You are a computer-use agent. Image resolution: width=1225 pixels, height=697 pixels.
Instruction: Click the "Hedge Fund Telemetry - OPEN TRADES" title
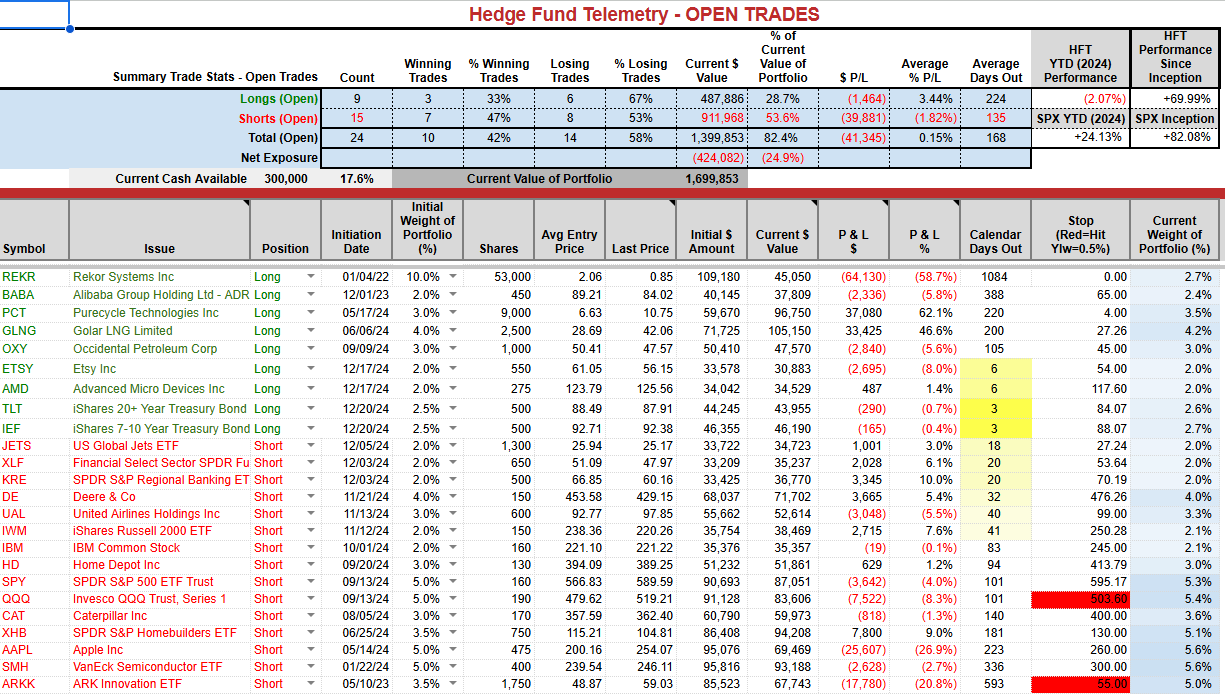[644, 14]
